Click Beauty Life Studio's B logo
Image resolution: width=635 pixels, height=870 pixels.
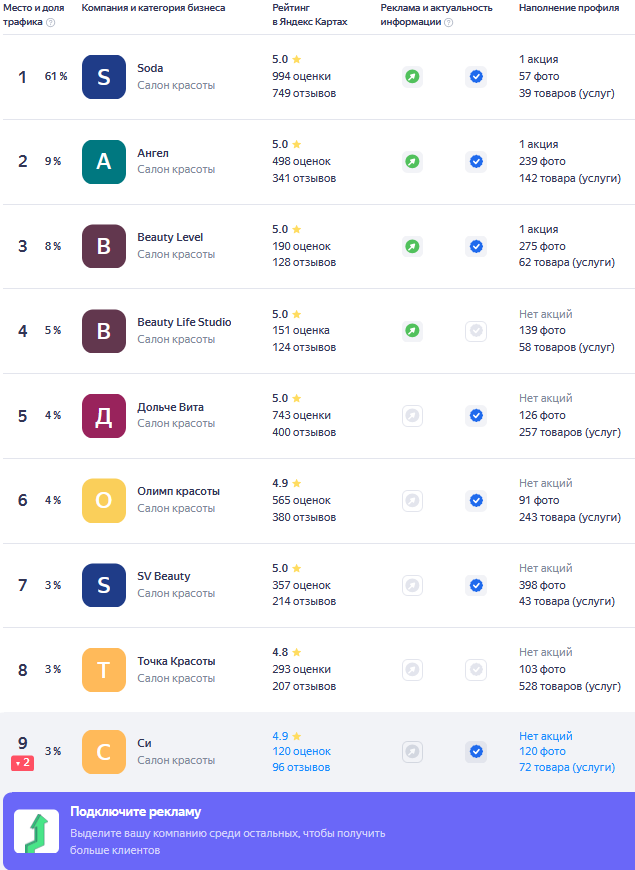tap(104, 331)
